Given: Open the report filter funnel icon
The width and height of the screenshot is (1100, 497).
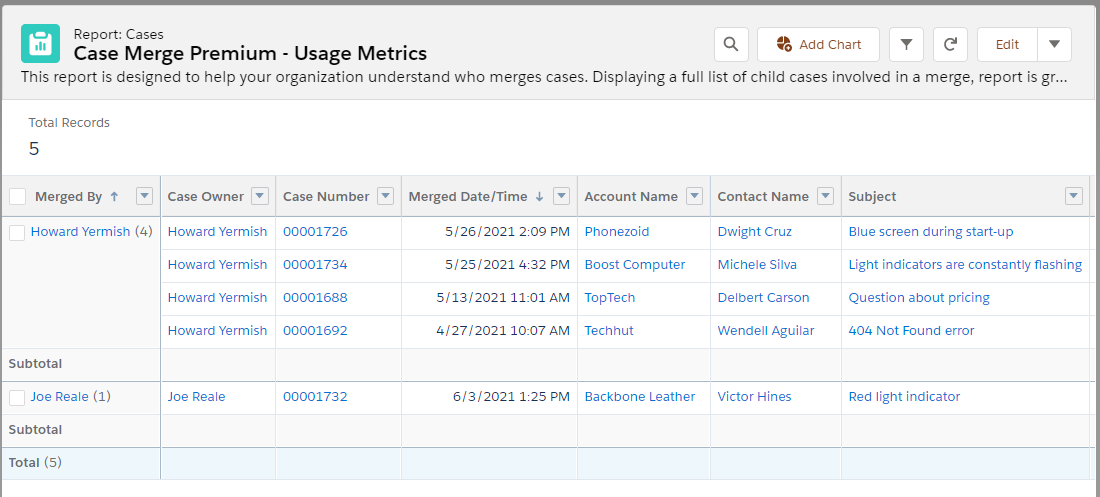Looking at the screenshot, I should 906,44.
